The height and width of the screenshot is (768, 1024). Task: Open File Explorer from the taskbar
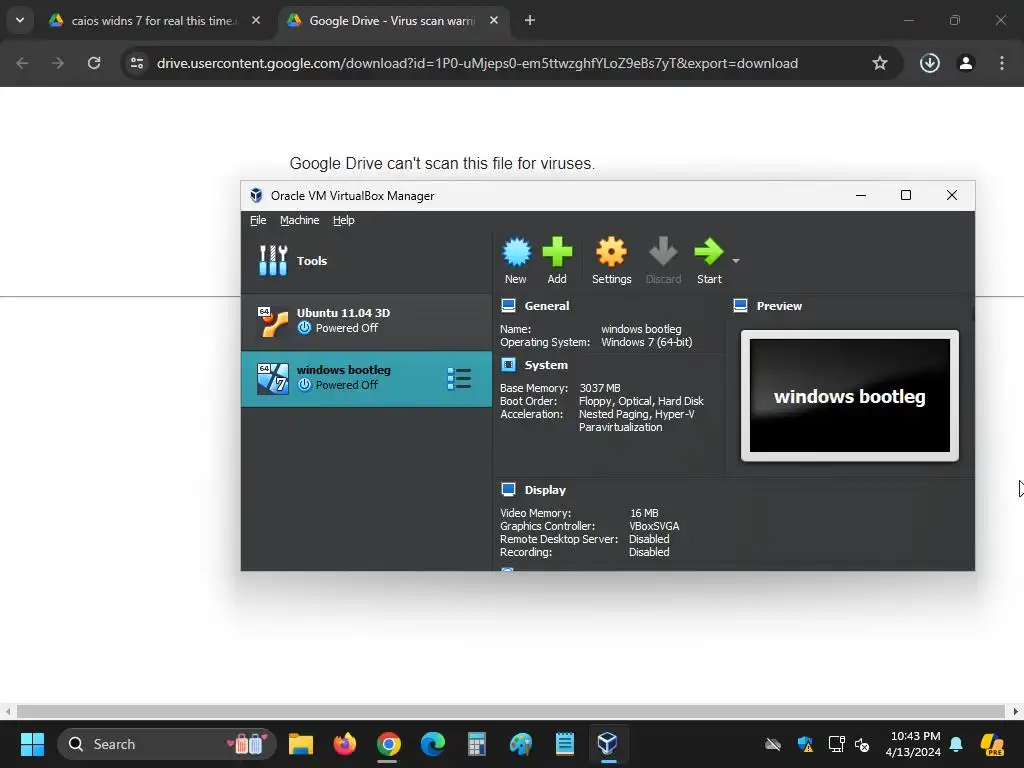(x=301, y=744)
